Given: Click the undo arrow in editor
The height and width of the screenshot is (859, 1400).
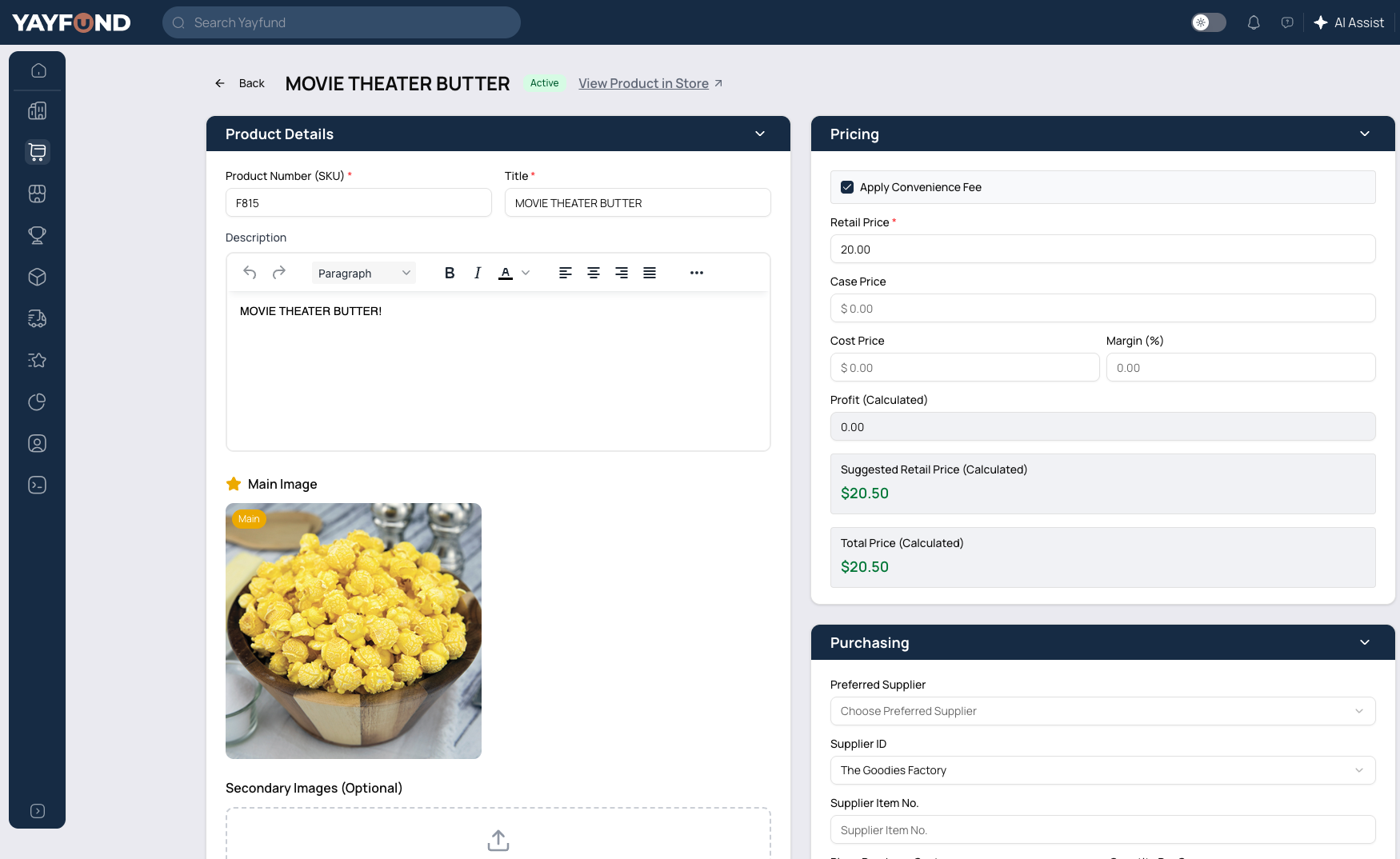Looking at the screenshot, I should 250,273.
